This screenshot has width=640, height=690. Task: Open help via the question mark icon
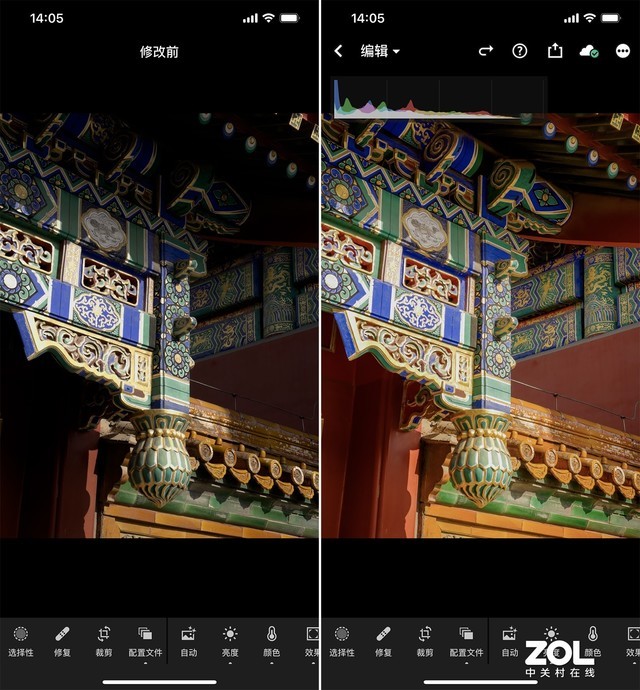tap(520, 51)
